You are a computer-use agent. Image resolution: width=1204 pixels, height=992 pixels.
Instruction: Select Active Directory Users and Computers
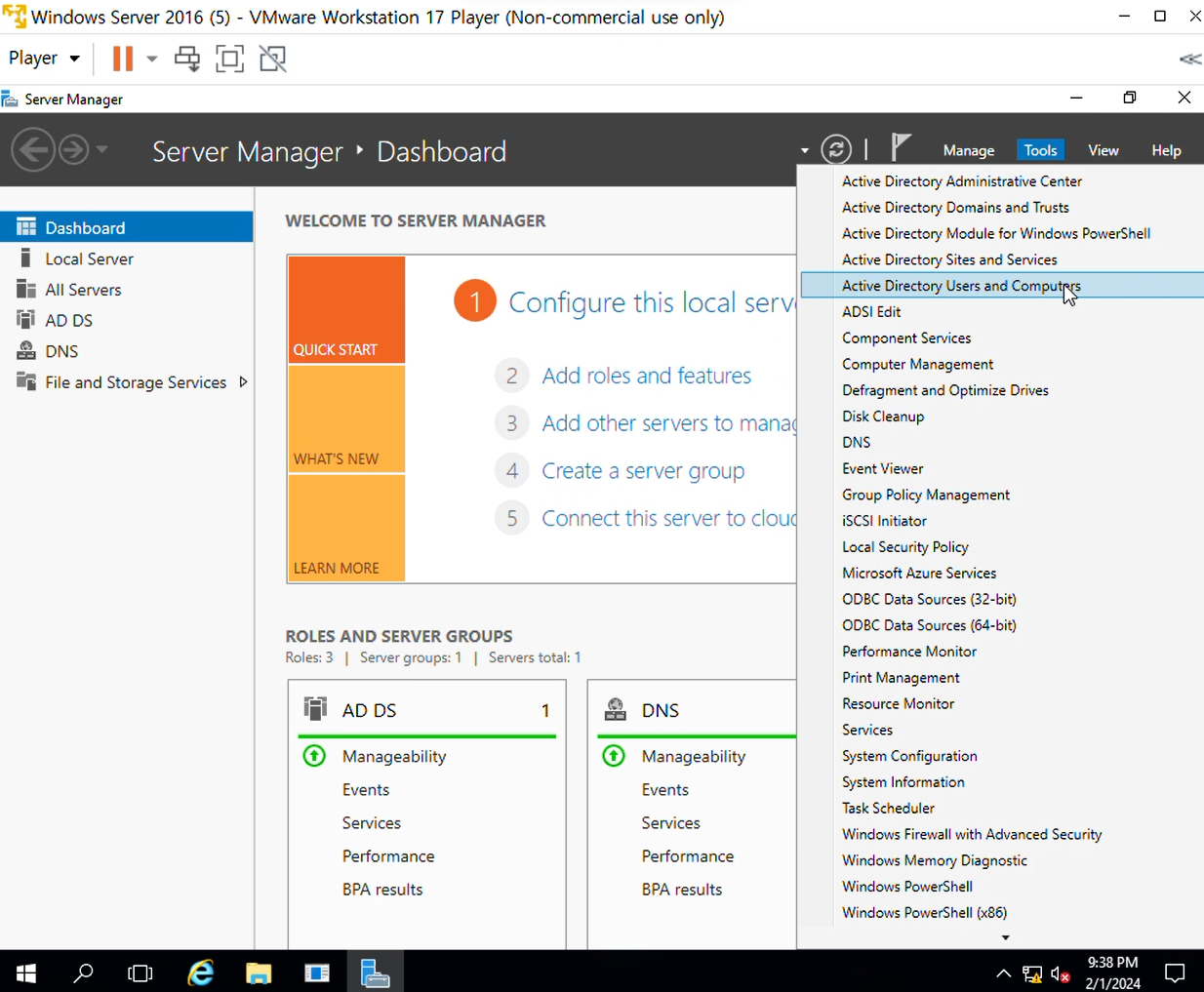(x=1002, y=286)
